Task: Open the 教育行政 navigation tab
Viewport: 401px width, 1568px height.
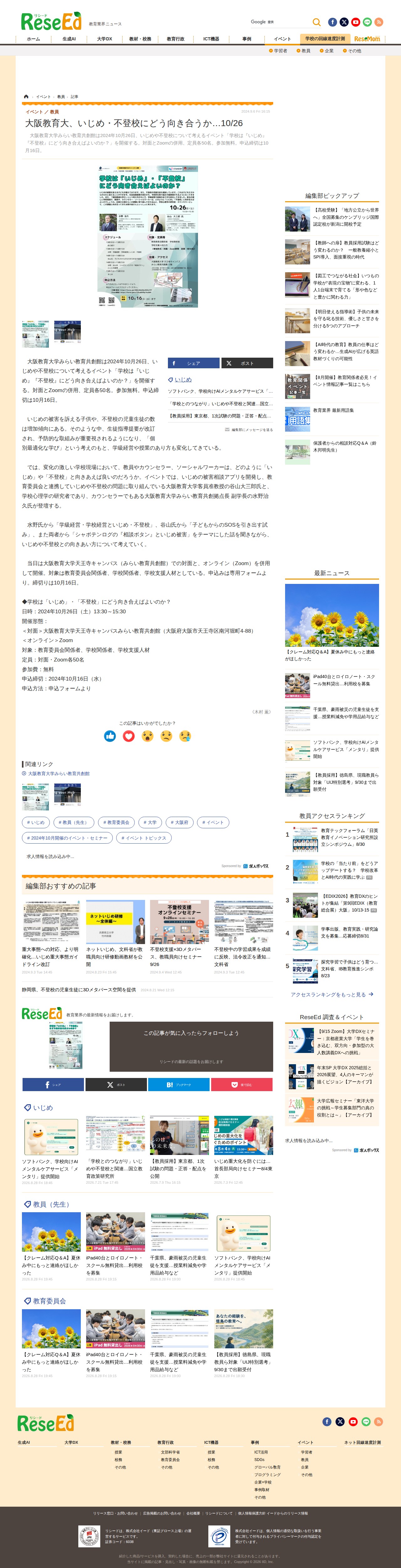Action: pyautogui.click(x=175, y=39)
